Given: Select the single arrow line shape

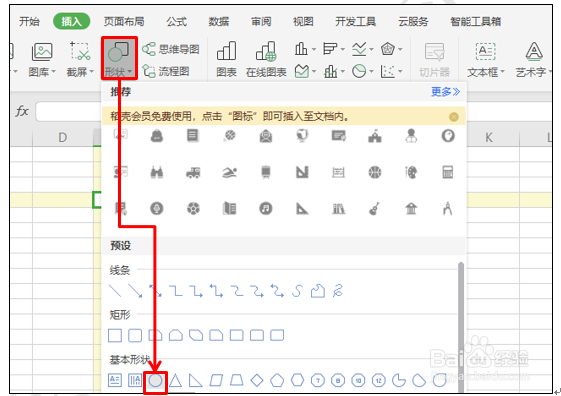Looking at the screenshot, I should coord(135,291).
